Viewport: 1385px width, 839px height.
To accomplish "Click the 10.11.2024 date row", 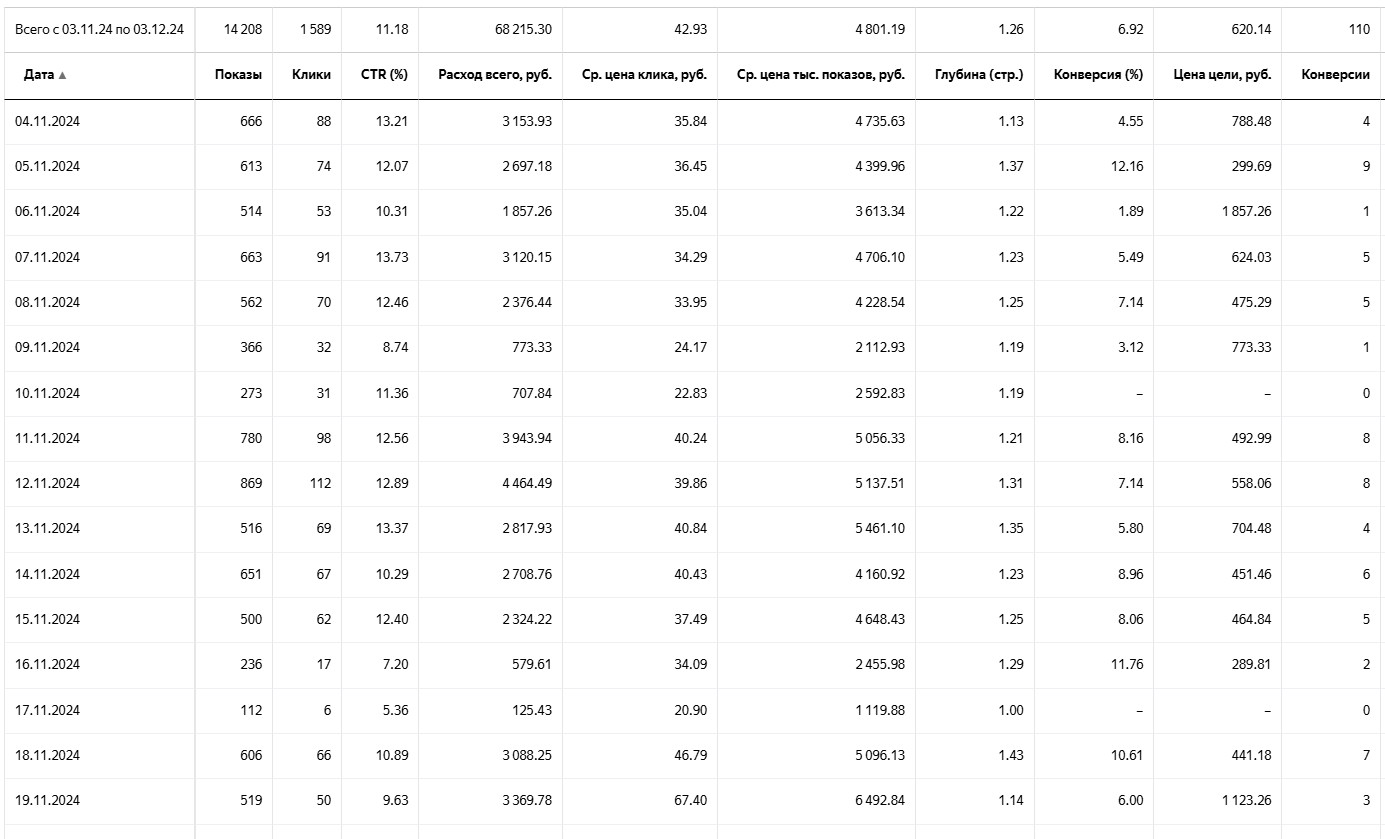I will point(47,393).
